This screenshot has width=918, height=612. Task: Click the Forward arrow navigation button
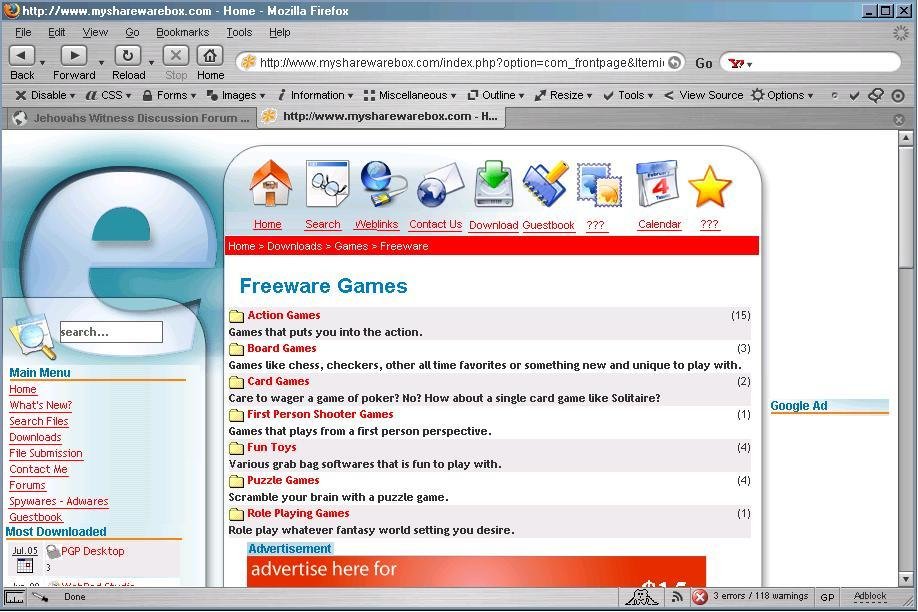(74, 56)
